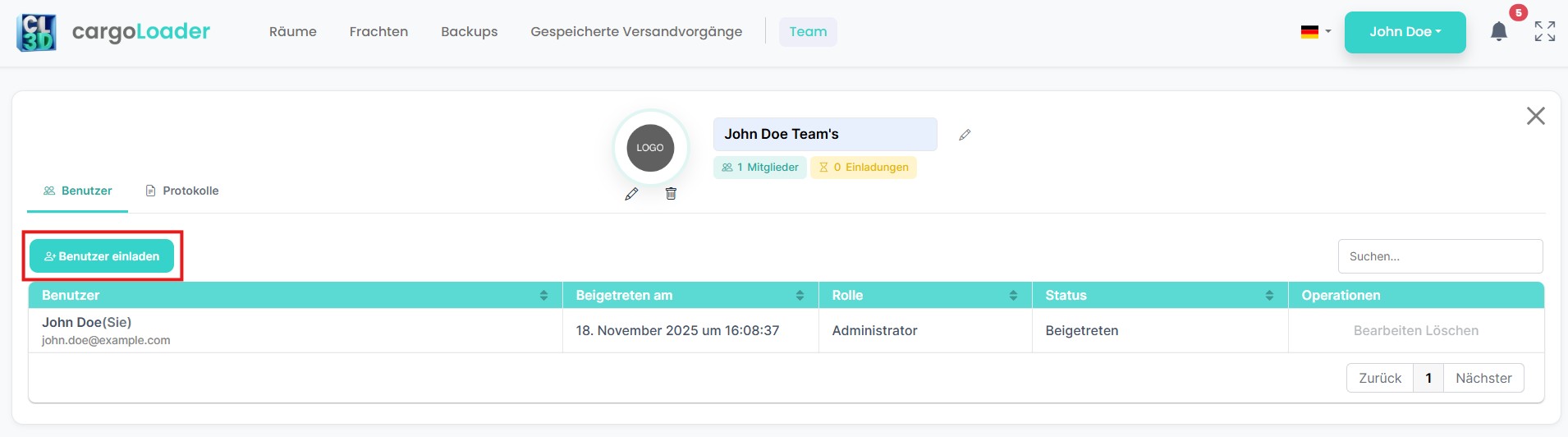The image size is (1568, 437).
Task: Sort table by Rolle column
Action: click(x=1013, y=296)
